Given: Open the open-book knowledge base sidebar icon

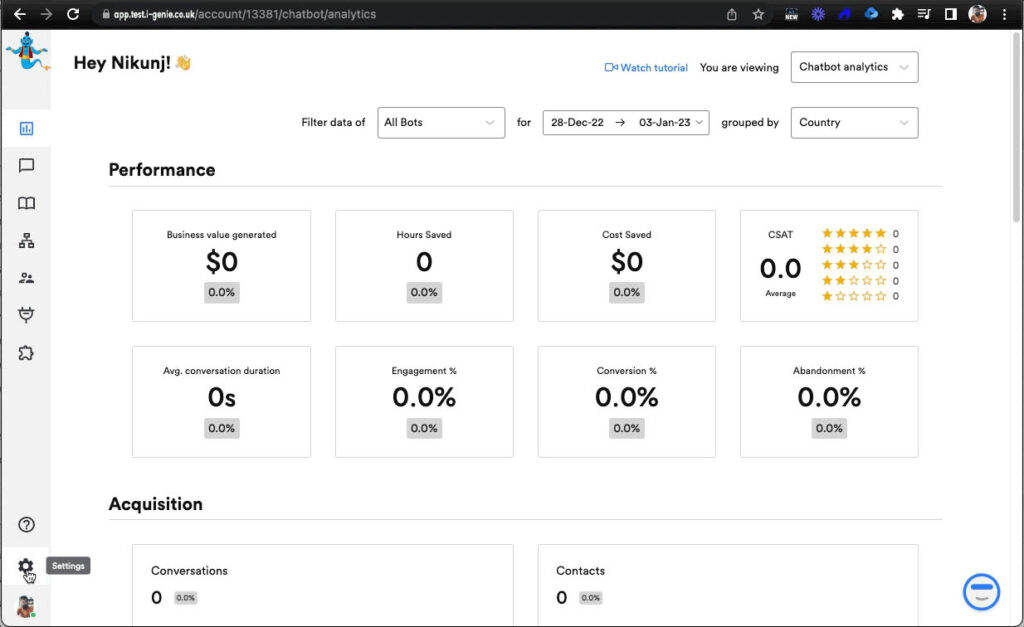Looking at the screenshot, I should (26, 203).
